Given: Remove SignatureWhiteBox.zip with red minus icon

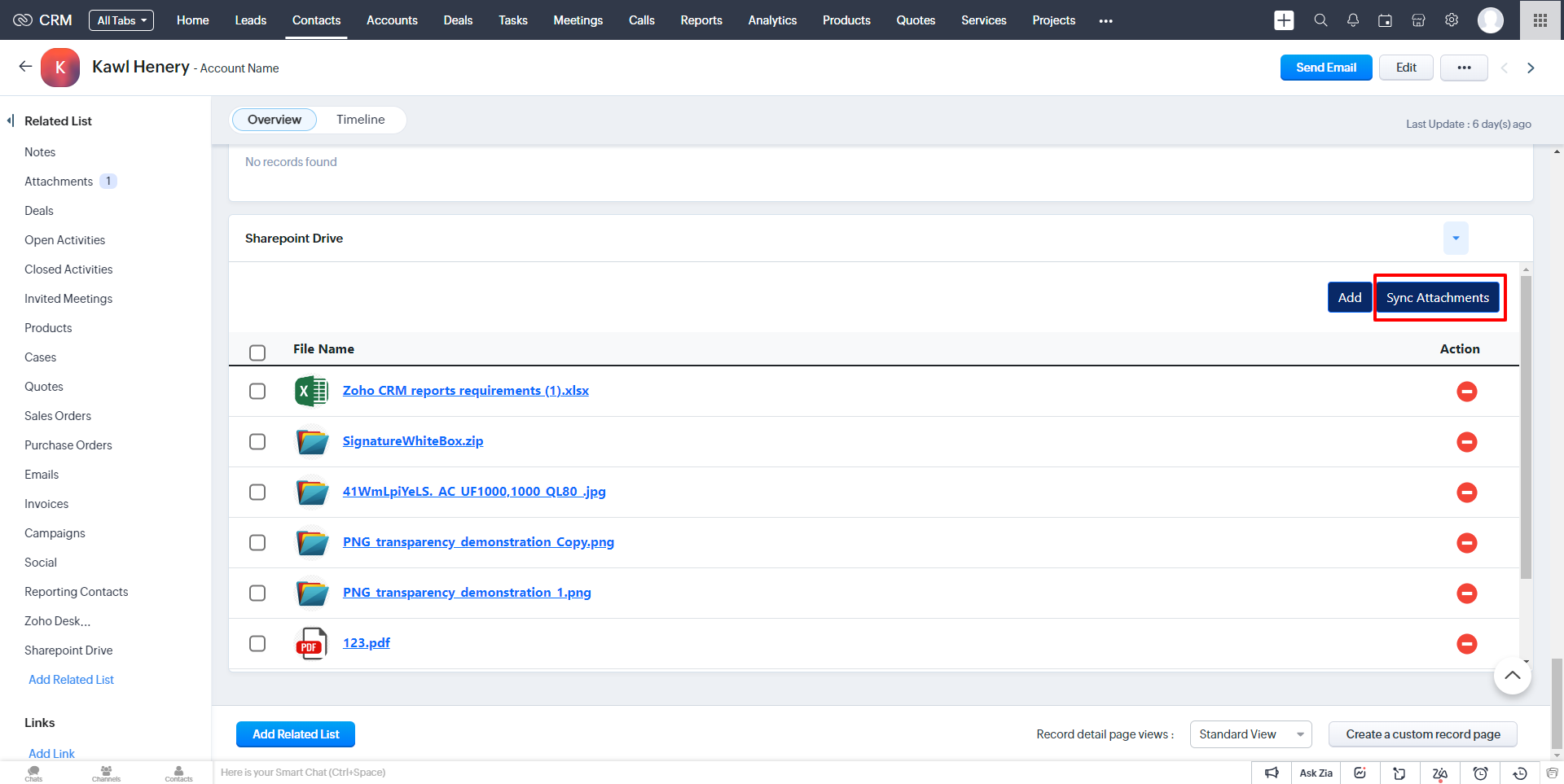Looking at the screenshot, I should [x=1467, y=442].
